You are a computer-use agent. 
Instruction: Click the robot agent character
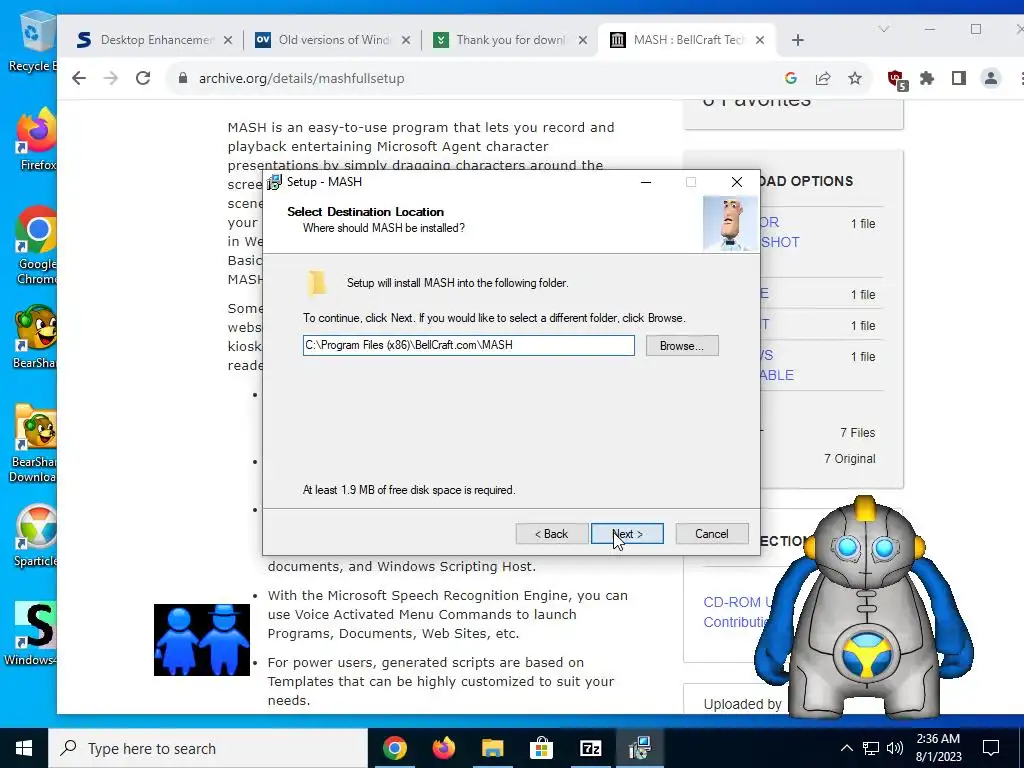(x=865, y=607)
